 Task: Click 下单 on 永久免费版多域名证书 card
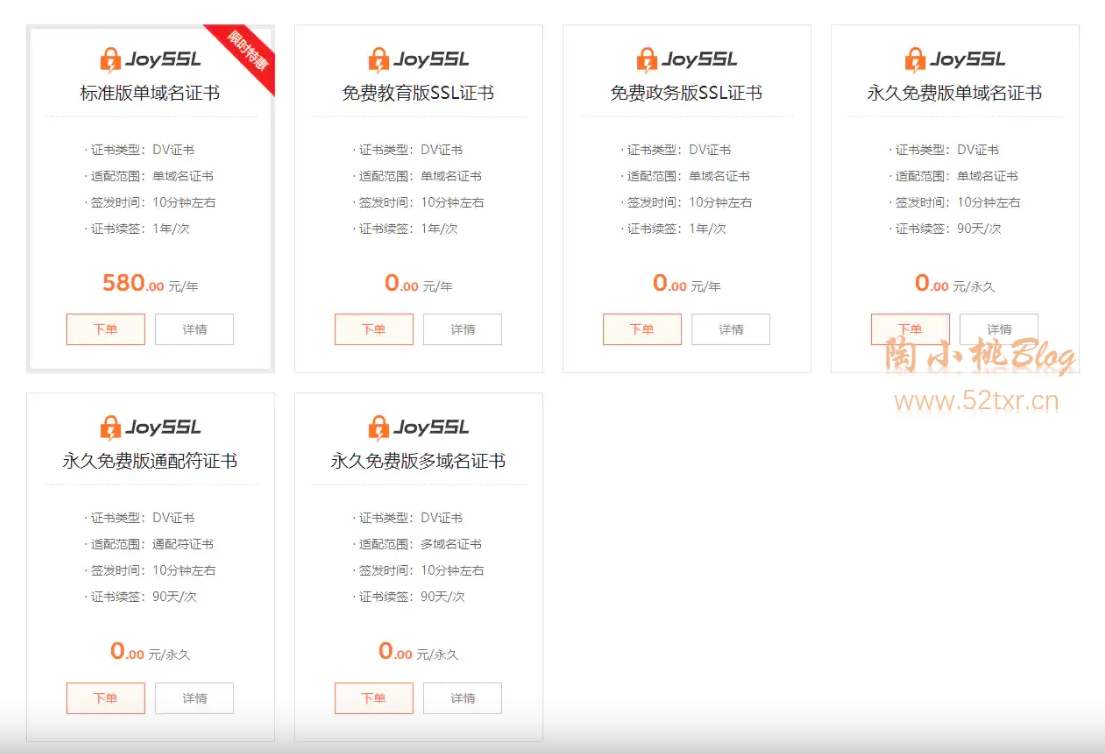coord(374,698)
